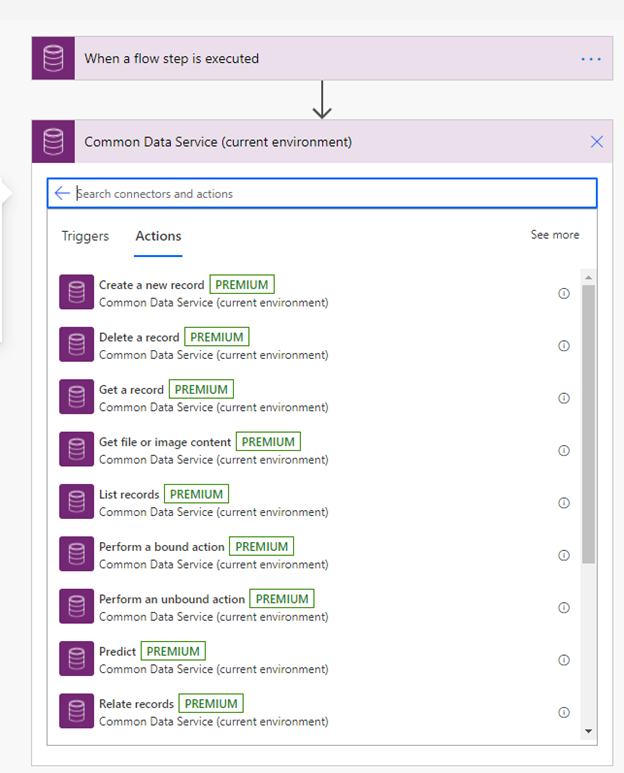Choose 'Relate records' action

tap(315, 711)
